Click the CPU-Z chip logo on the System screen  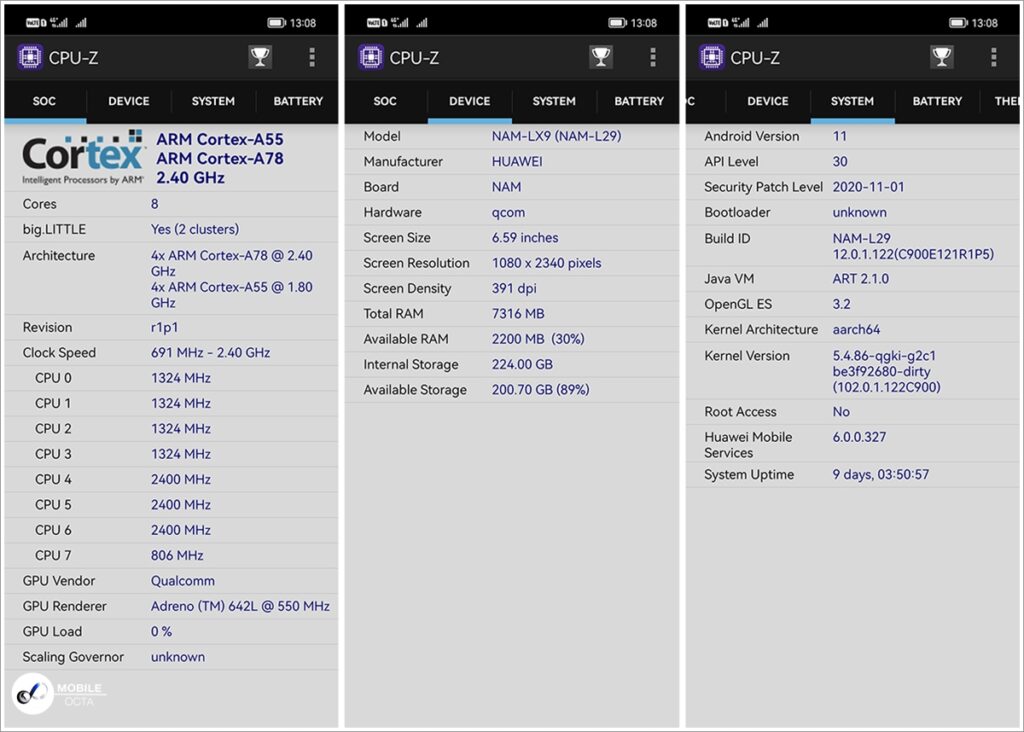712,57
